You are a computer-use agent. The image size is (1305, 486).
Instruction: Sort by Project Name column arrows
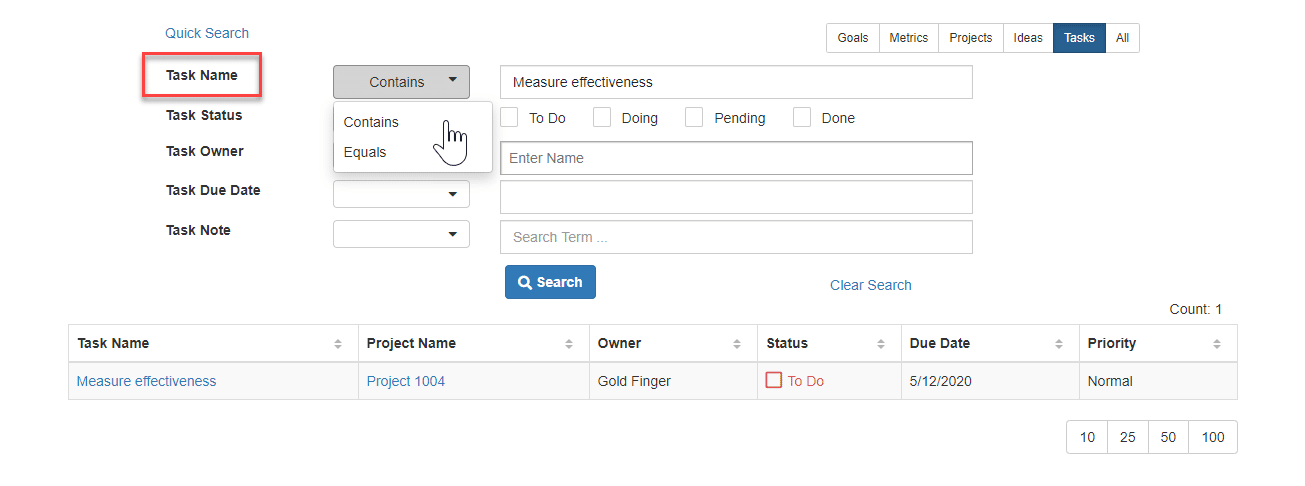click(x=569, y=344)
